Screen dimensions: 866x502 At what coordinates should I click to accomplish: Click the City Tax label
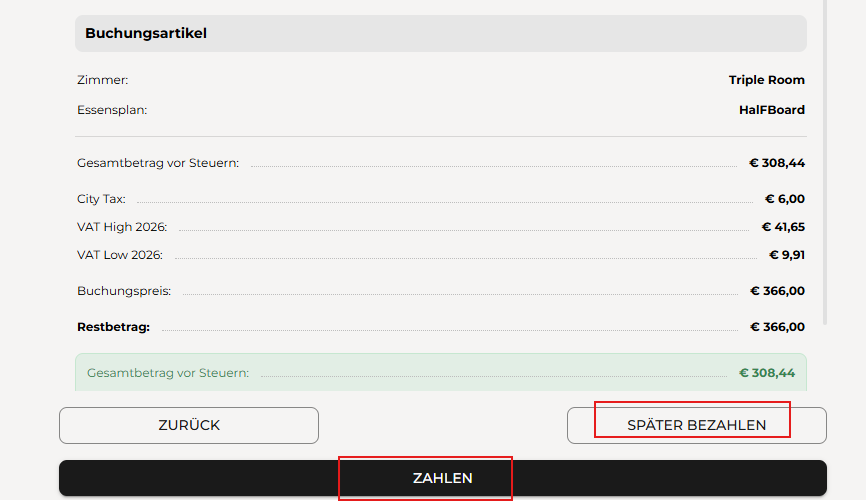(x=101, y=199)
